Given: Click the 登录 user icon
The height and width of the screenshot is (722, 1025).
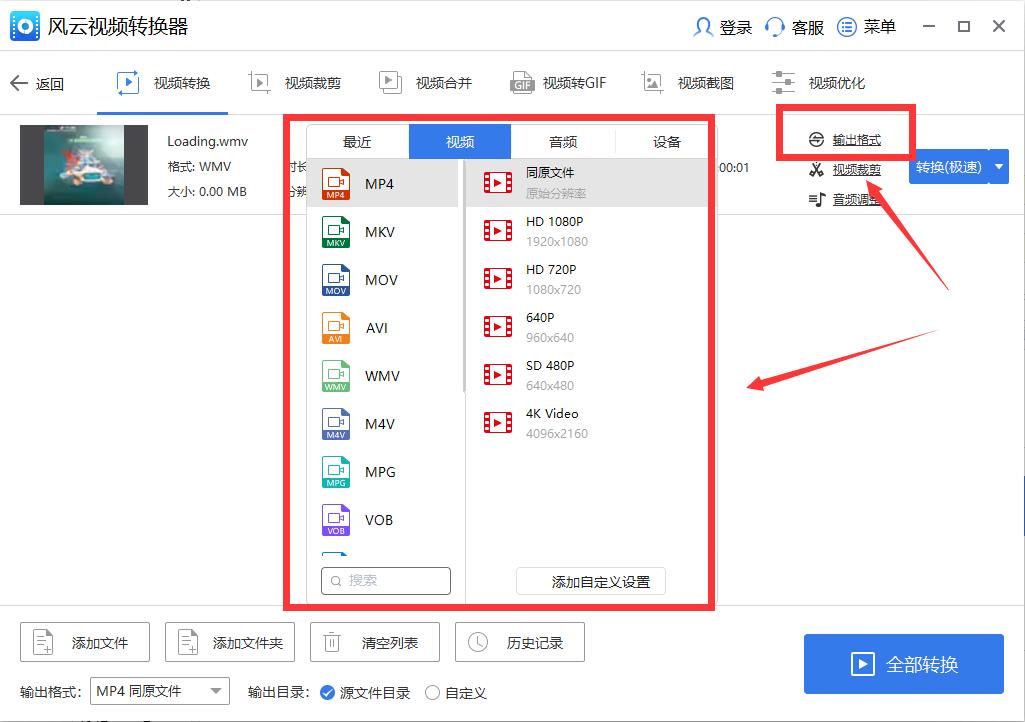Looking at the screenshot, I should pos(703,27).
